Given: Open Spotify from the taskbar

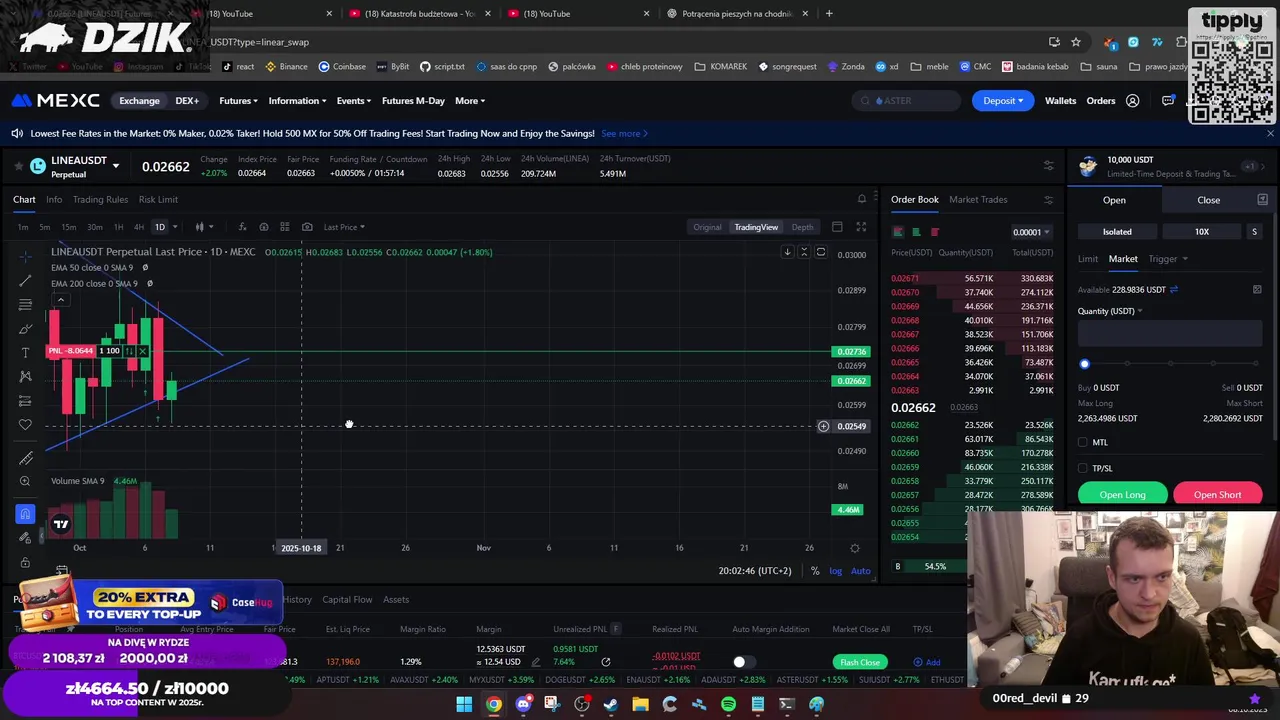Looking at the screenshot, I should pos(728,704).
